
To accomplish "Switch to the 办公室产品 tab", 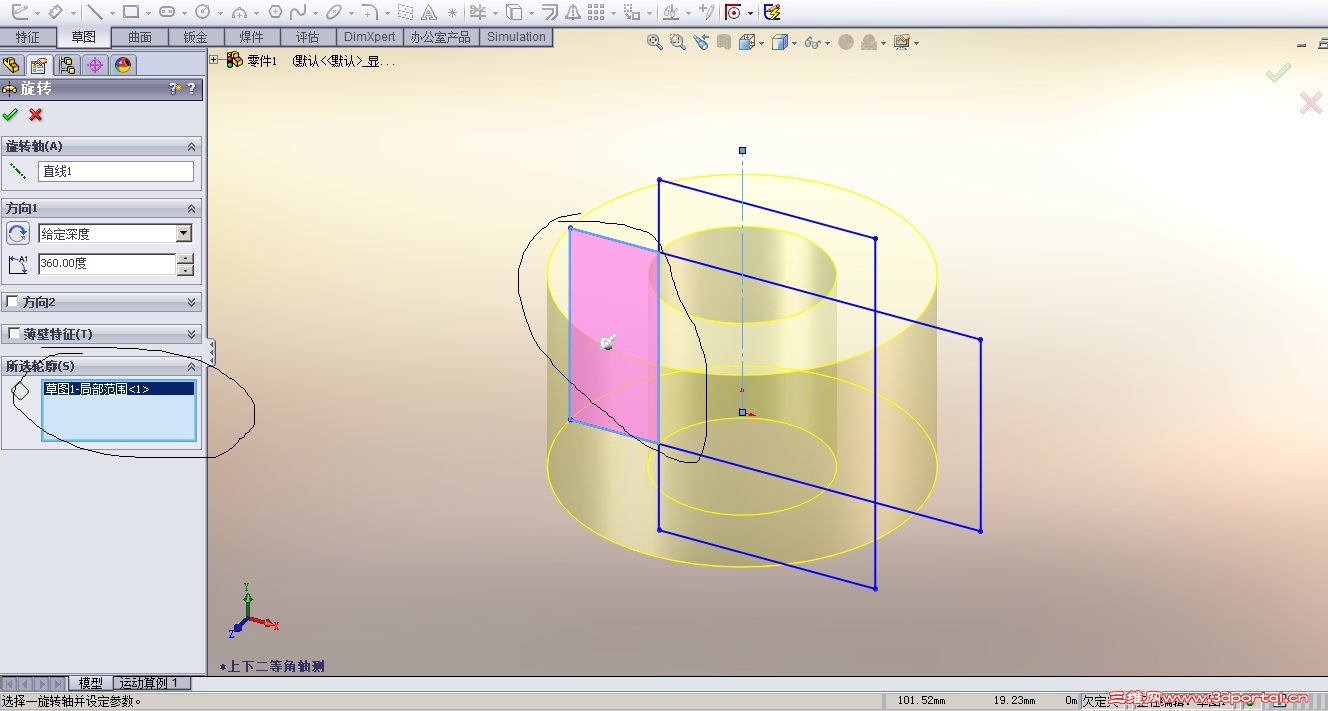I will [x=440, y=37].
